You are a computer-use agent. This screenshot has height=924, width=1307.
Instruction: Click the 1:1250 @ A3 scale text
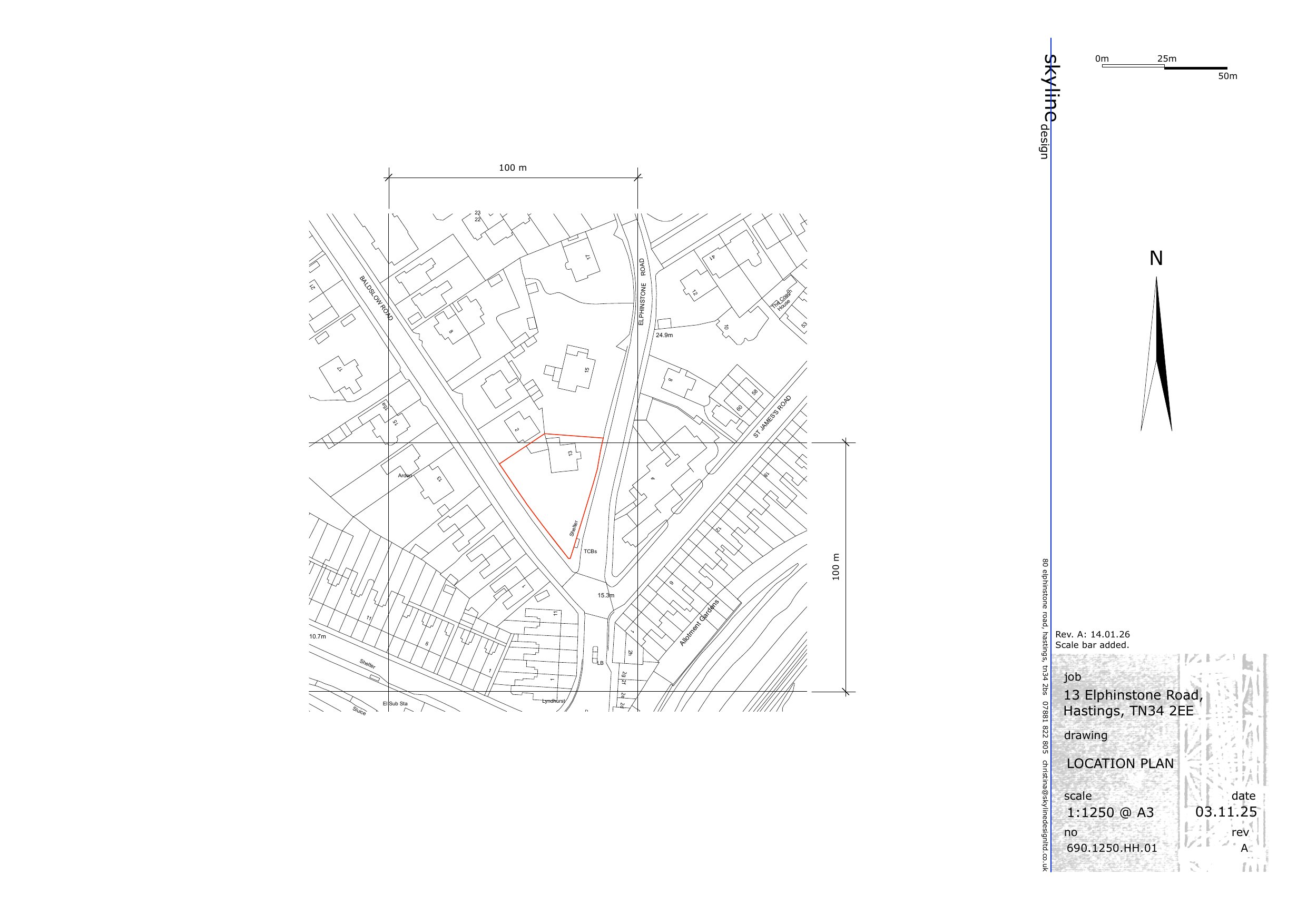pyautogui.click(x=1110, y=812)
